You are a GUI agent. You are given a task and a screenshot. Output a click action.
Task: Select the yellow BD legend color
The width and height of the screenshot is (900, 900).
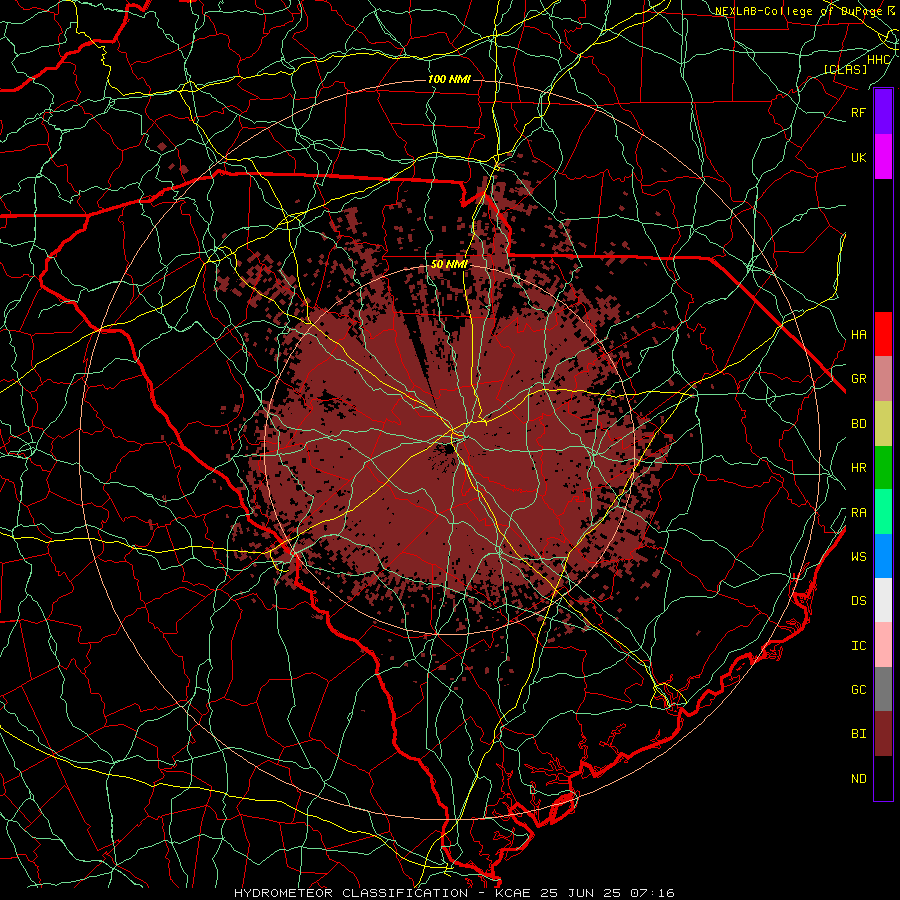883,424
